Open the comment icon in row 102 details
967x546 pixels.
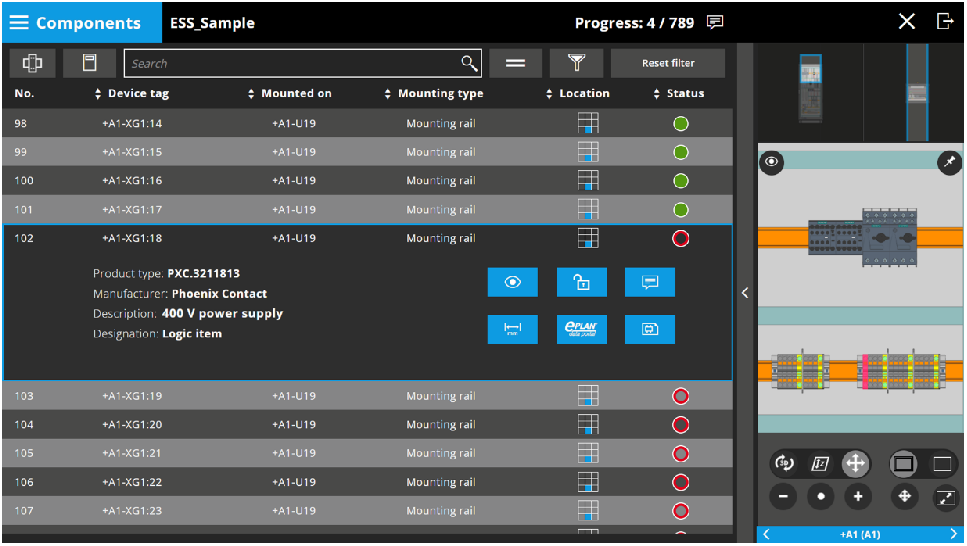click(x=650, y=283)
